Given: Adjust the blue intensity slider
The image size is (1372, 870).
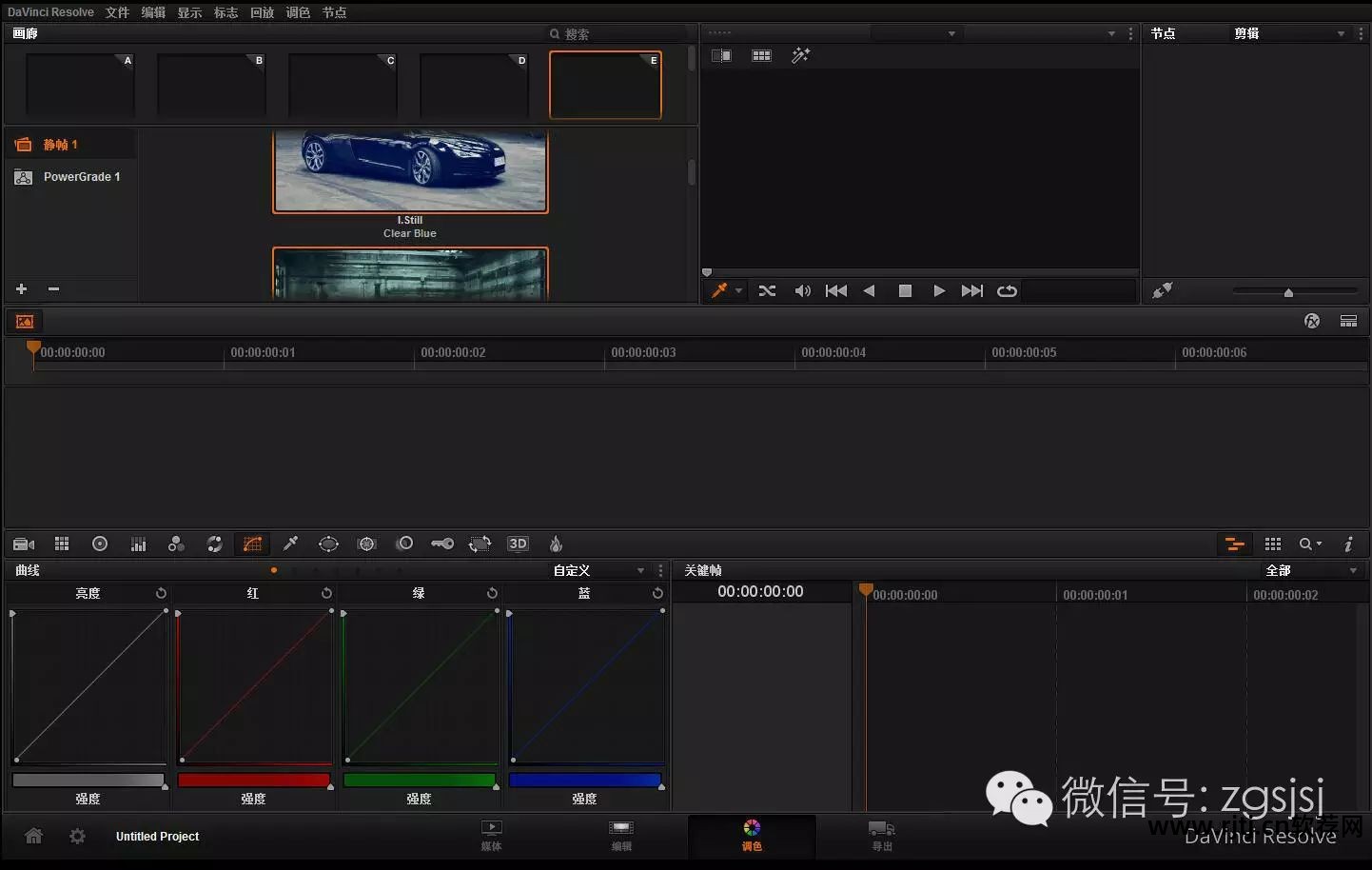Looking at the screenshot, I should [584, 781].
